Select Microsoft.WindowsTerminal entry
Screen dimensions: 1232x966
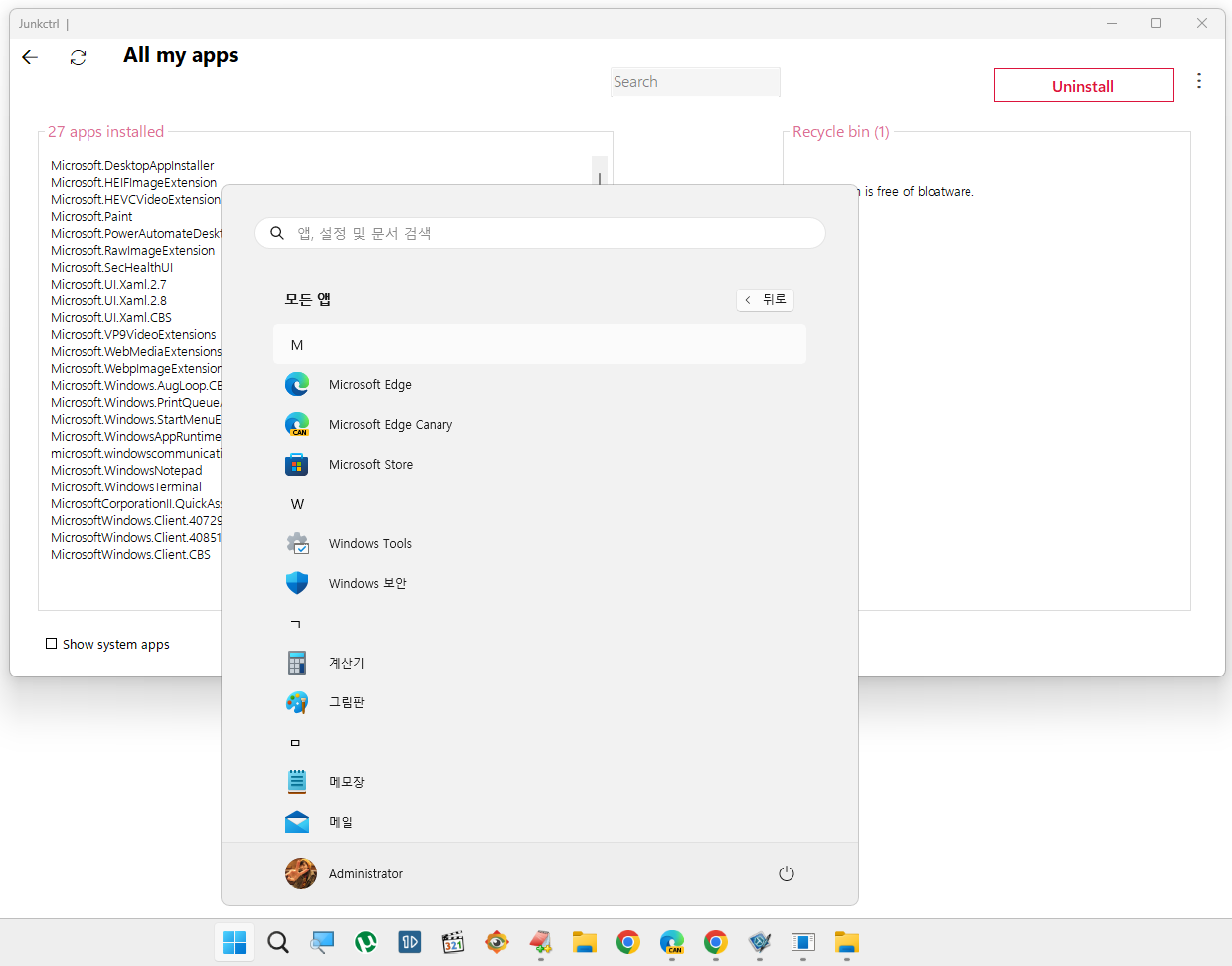tap(126, 487)
